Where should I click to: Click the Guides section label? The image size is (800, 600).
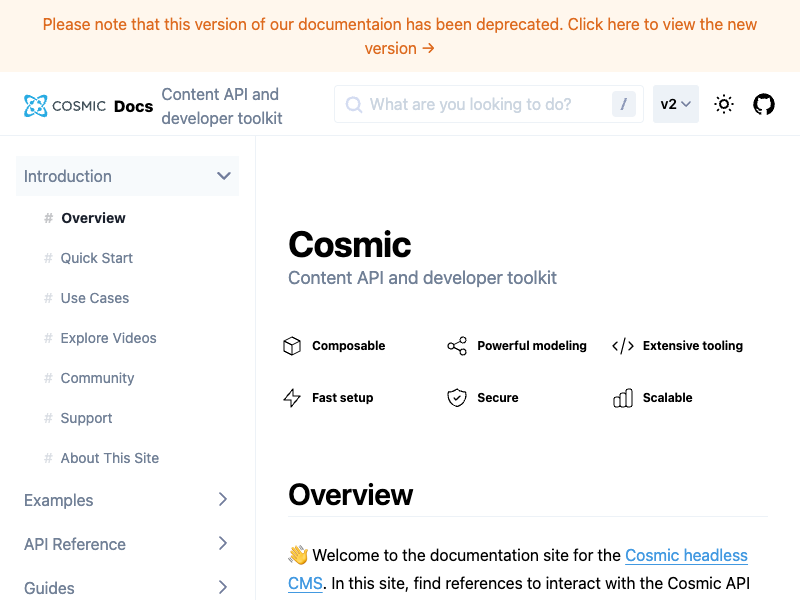click(x=49, y=588)
